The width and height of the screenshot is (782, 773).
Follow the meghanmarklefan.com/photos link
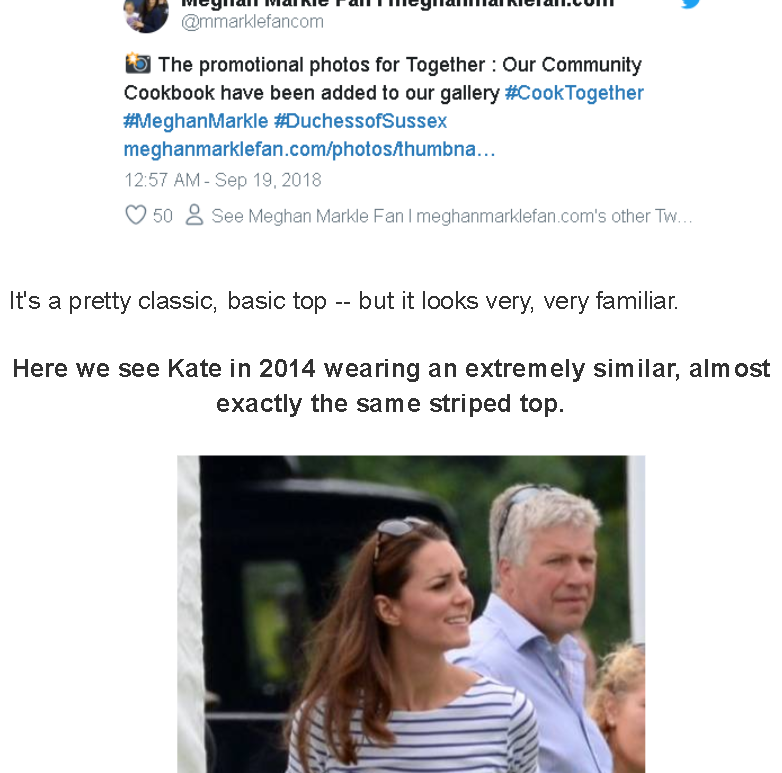click(309, 149)
